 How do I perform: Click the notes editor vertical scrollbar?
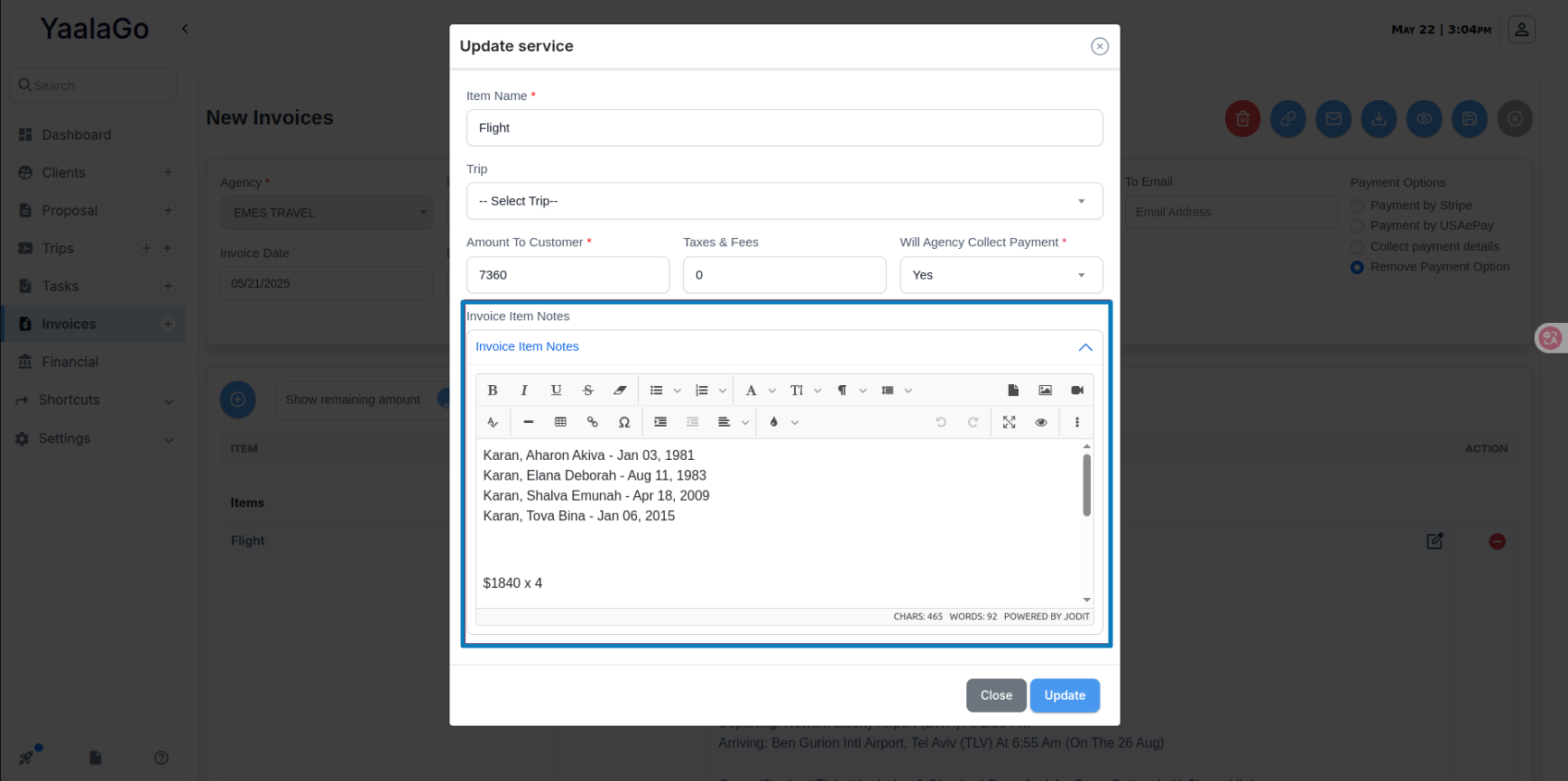[x=1086, y=485]
